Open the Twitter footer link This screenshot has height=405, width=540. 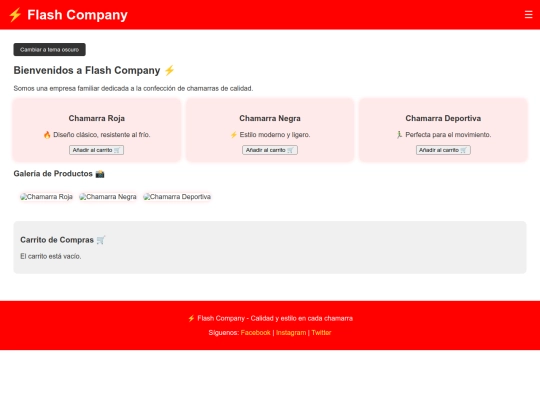321,333
